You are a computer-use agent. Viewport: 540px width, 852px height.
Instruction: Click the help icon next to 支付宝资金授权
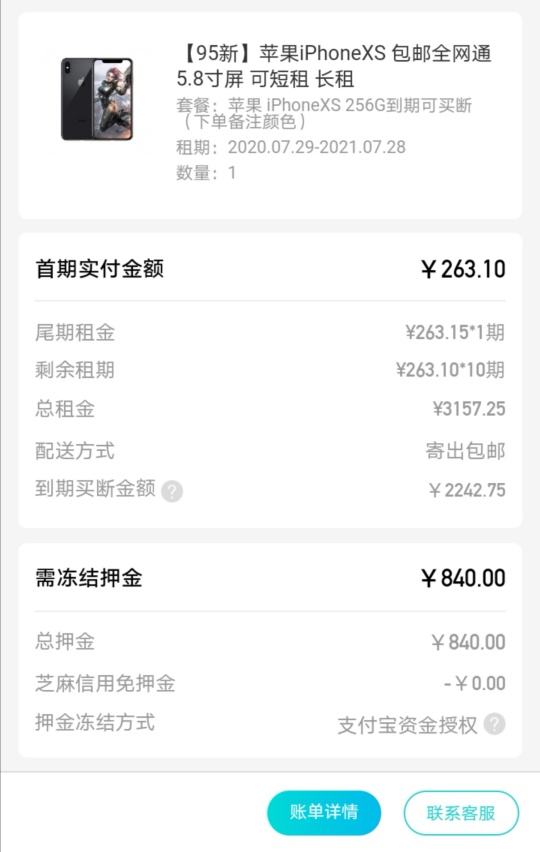(x=494, y=724)
